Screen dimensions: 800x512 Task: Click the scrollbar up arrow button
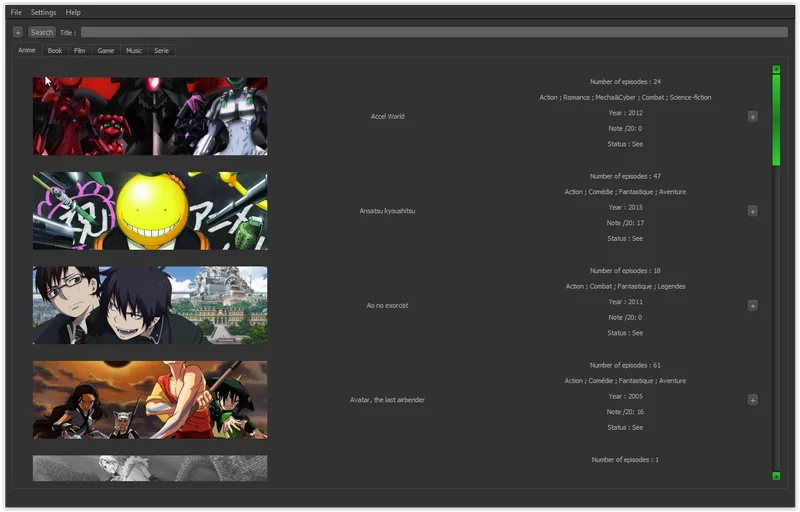tap(776, 69)
